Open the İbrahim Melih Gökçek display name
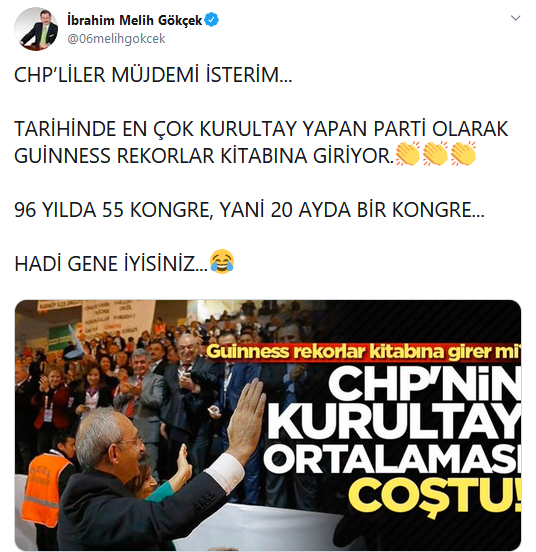This screenshot has width=536, height=552. pos(135,20)
